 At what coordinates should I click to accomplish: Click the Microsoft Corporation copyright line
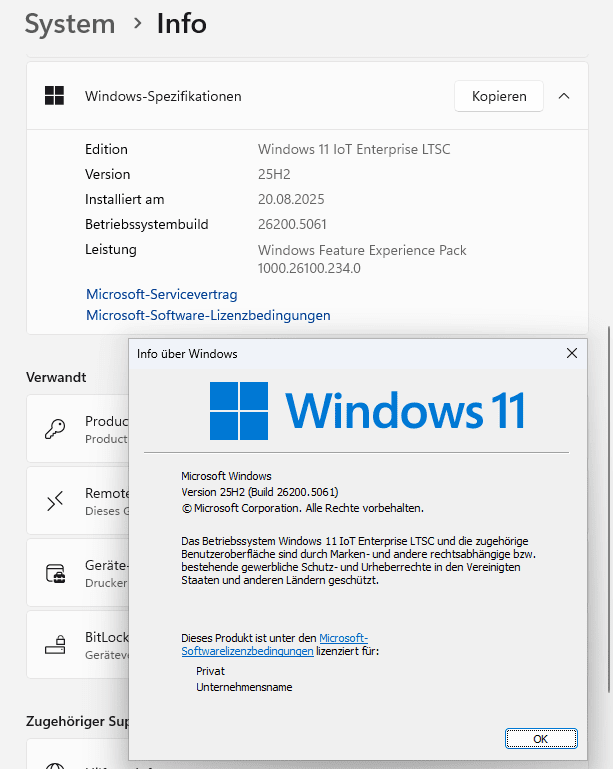(x=303, y=508)
